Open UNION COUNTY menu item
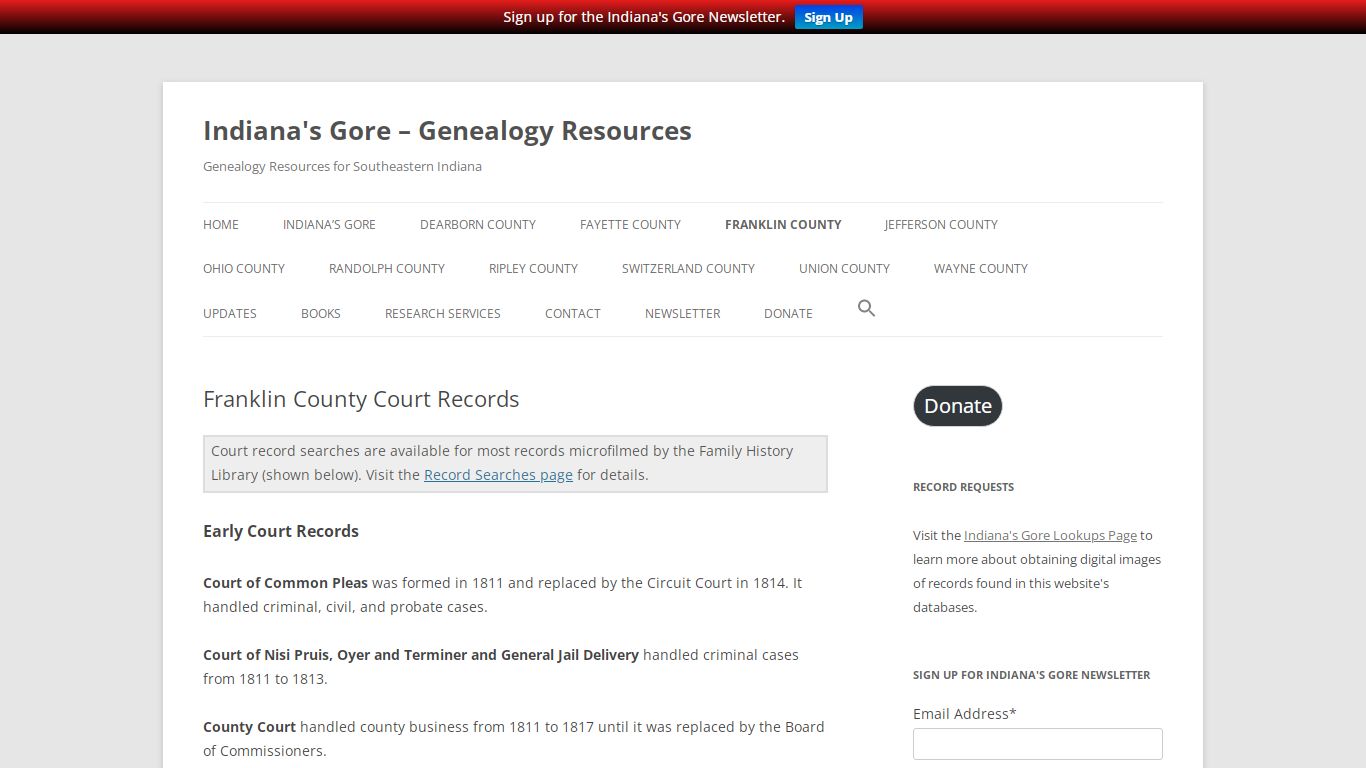 click(x=844, y=269)
